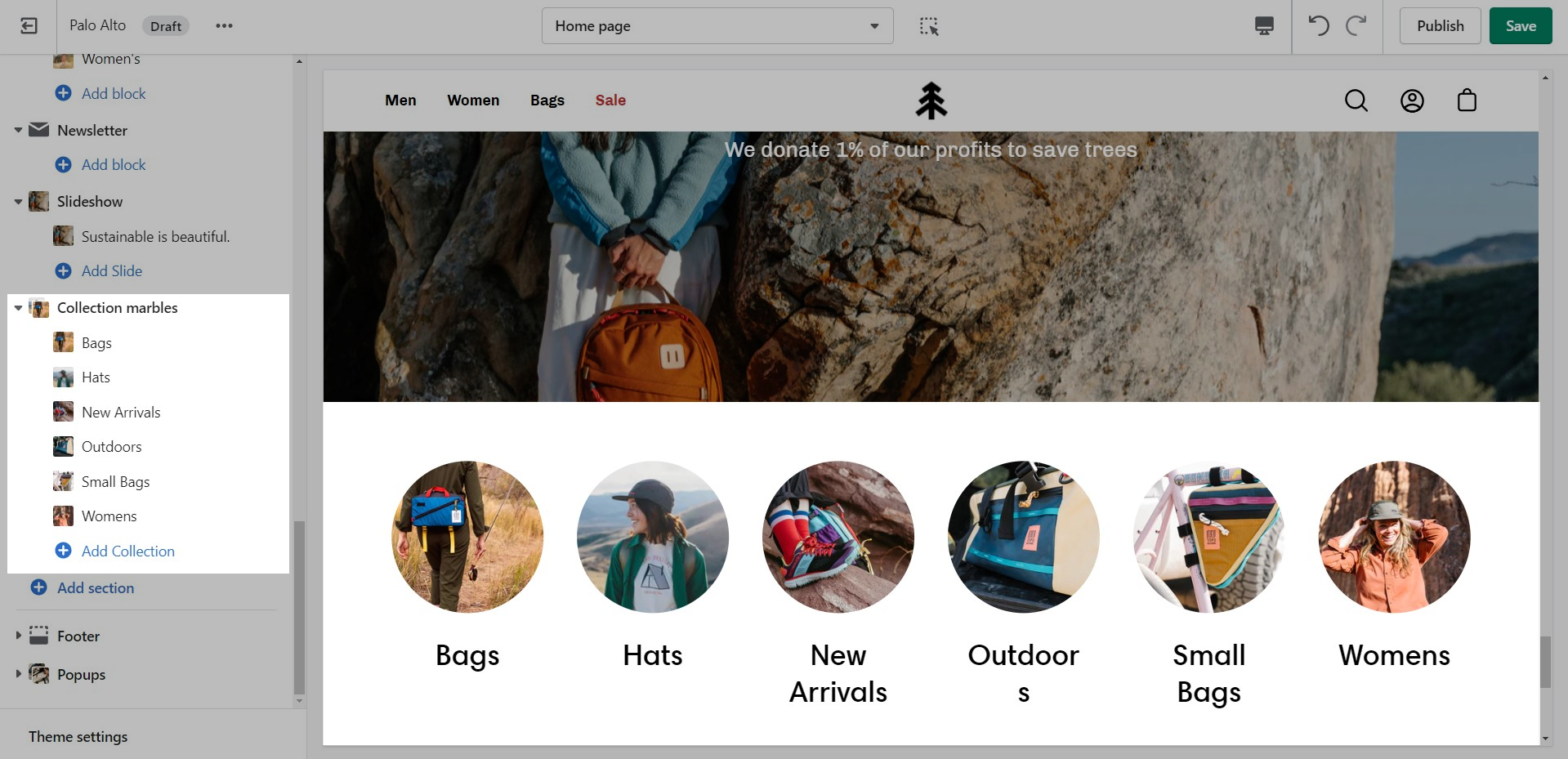Screen dimensions: 1568x759
Task: Redo the last change
Action: 1356,26
